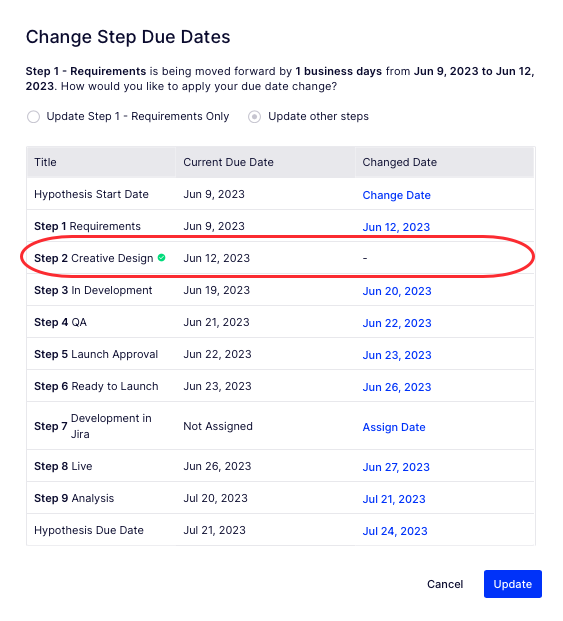Image resolution: width=563 pixels, height=621 pixels.
Task: Click the Current Due Date column header
Action: [228, 162]
